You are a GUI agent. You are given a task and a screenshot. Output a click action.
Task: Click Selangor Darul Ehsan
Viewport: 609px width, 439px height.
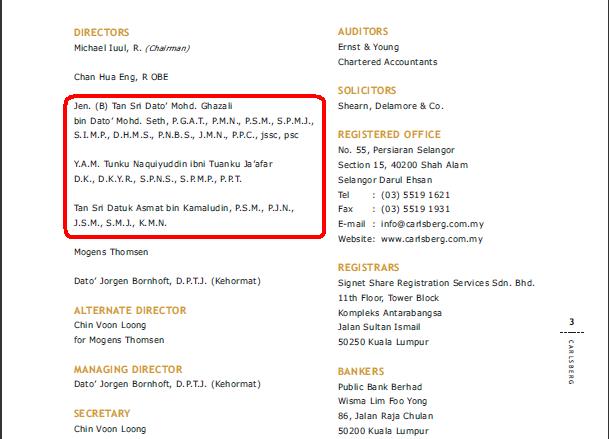pyautogui.click(x=385, y=180)
